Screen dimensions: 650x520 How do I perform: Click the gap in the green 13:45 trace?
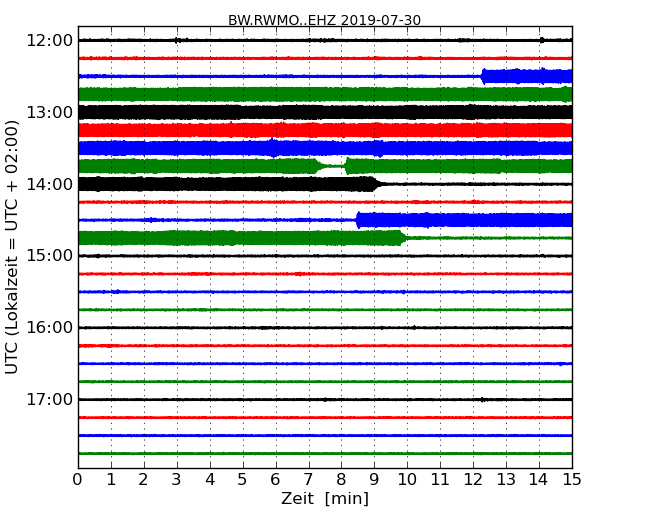331,166
